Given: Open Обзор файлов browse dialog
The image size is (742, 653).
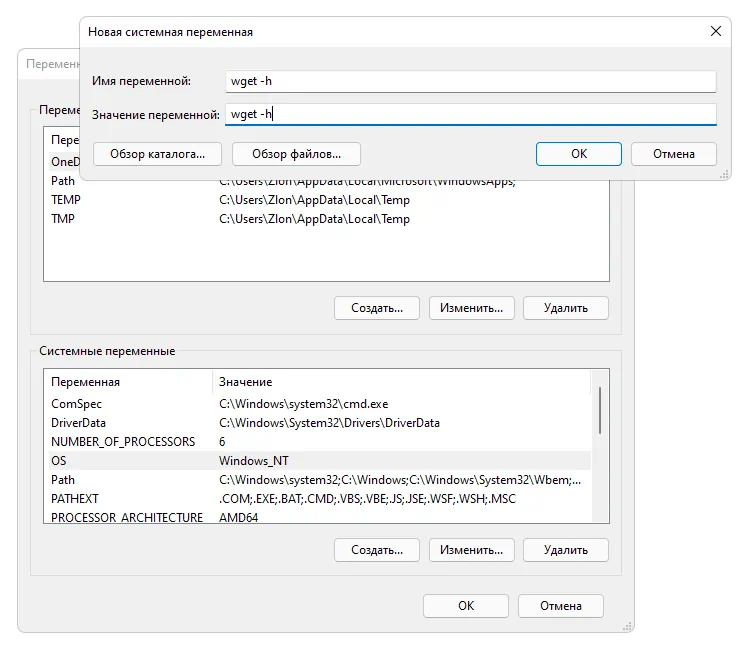Looking at the screenshot, I should tap(296, 154).
